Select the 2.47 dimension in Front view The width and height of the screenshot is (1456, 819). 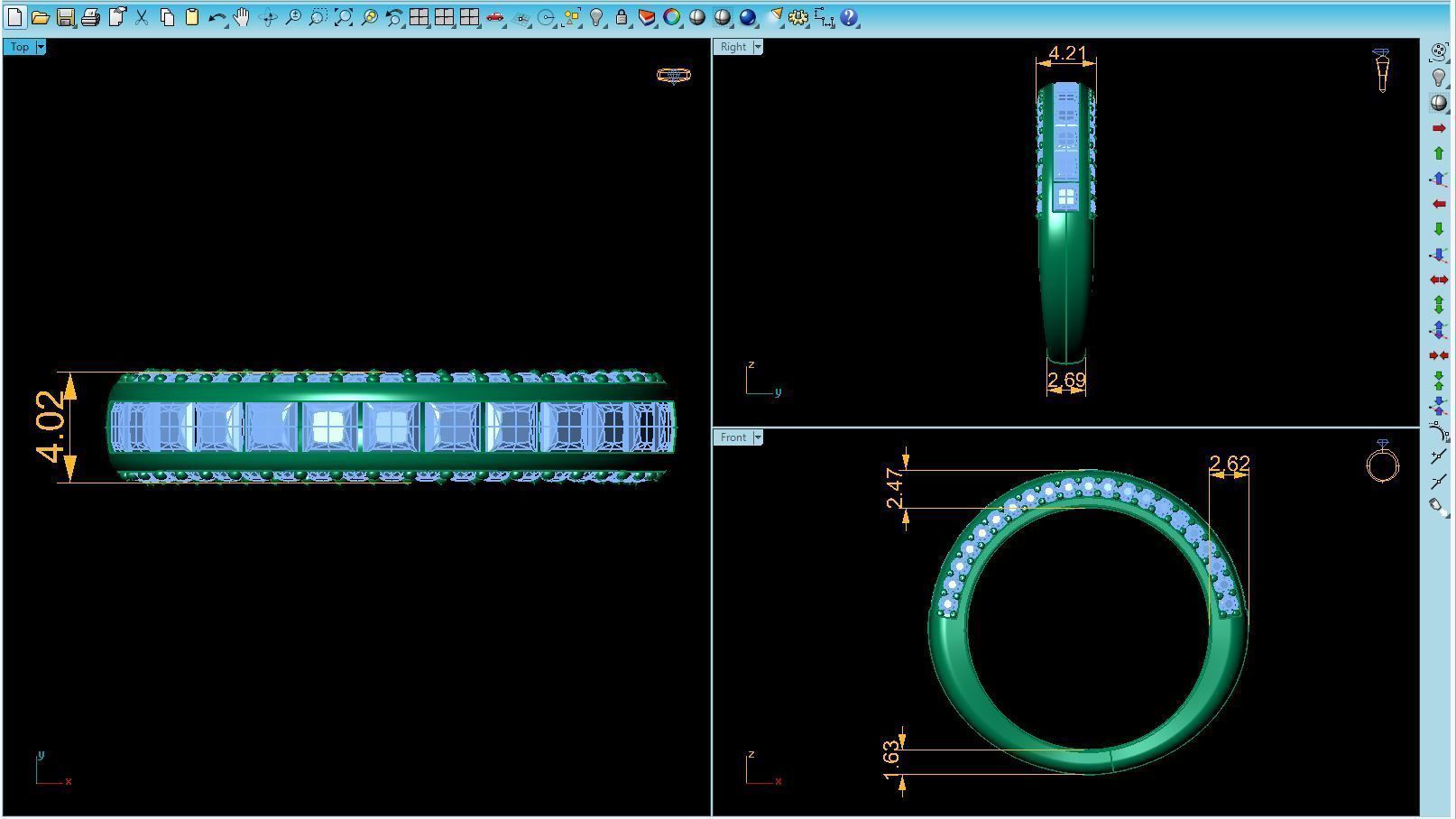(x=894, y=488)
